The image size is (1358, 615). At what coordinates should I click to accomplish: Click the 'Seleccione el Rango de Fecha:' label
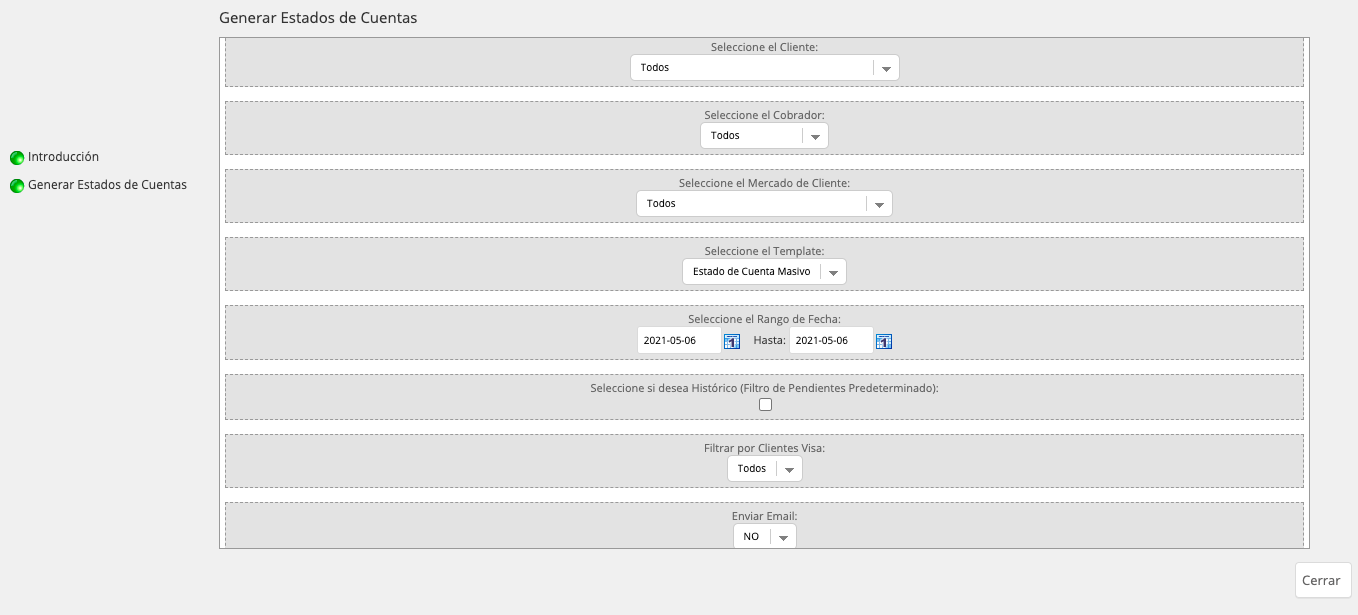(x=765, y=319)
